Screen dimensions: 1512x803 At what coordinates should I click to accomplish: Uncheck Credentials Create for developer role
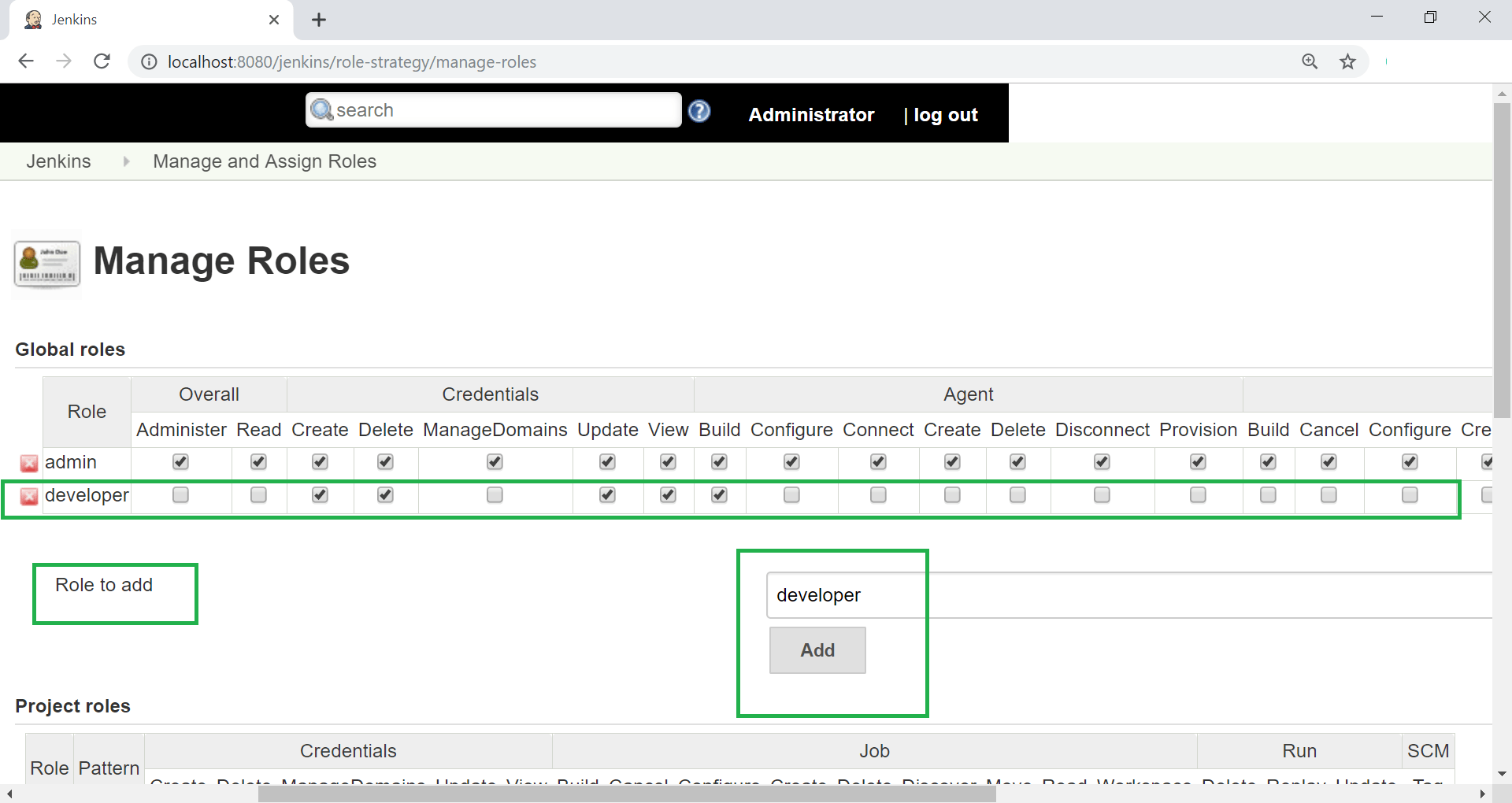point(320,494)
